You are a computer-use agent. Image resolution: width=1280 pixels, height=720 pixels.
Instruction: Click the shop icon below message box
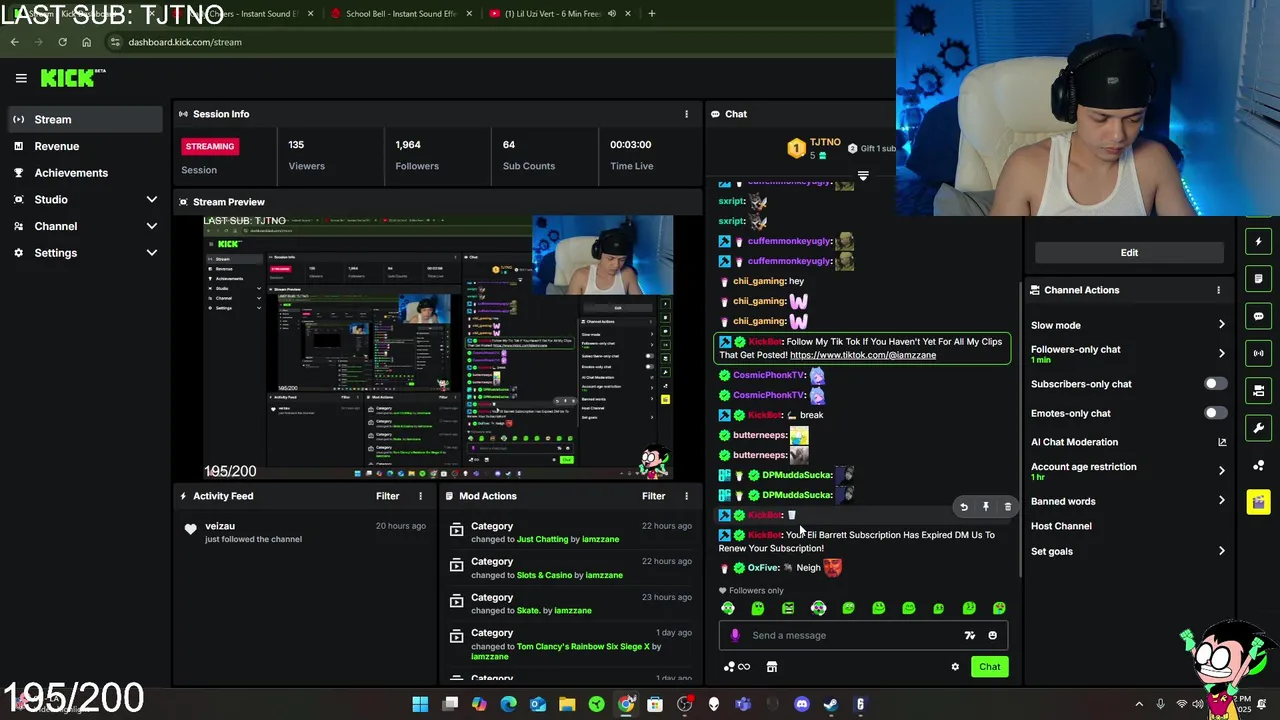click(x=772, y=667)
